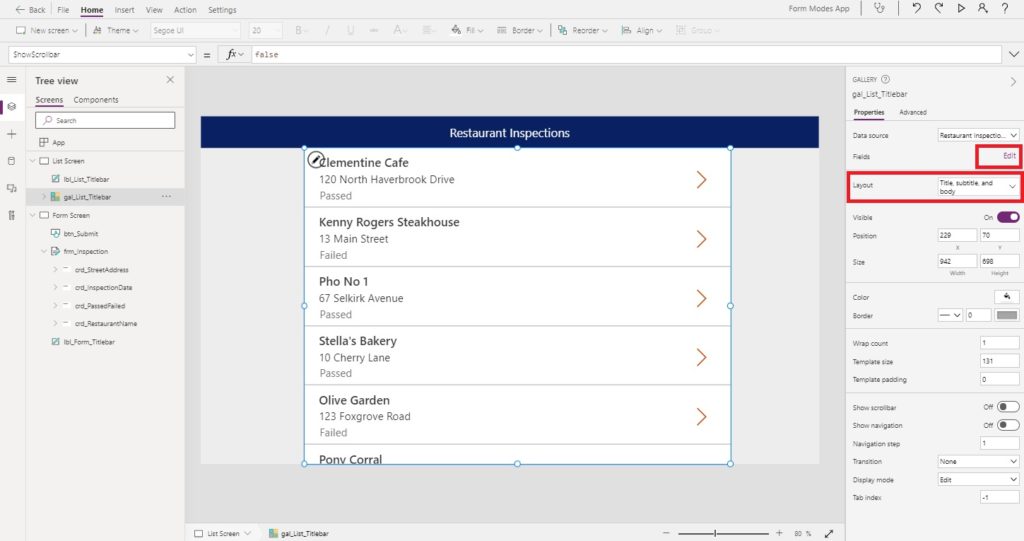This screenshot has height=541, width=1024.
Task: Click the hamburger menu icon
Action: pyautogui.click(x=12, y=80)
